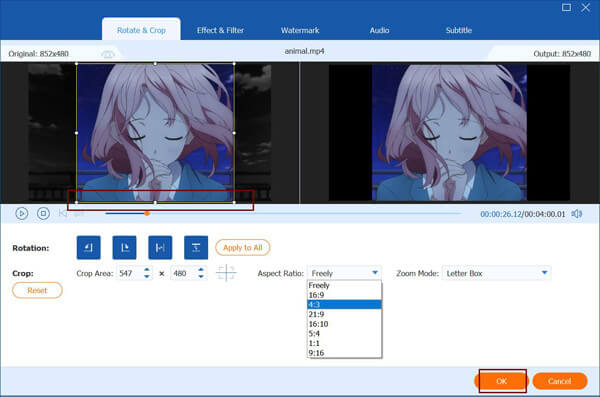This screenshot has width=600, height=397.
Task: Go to the Subtitle tab
Action: tap(458, 30)
